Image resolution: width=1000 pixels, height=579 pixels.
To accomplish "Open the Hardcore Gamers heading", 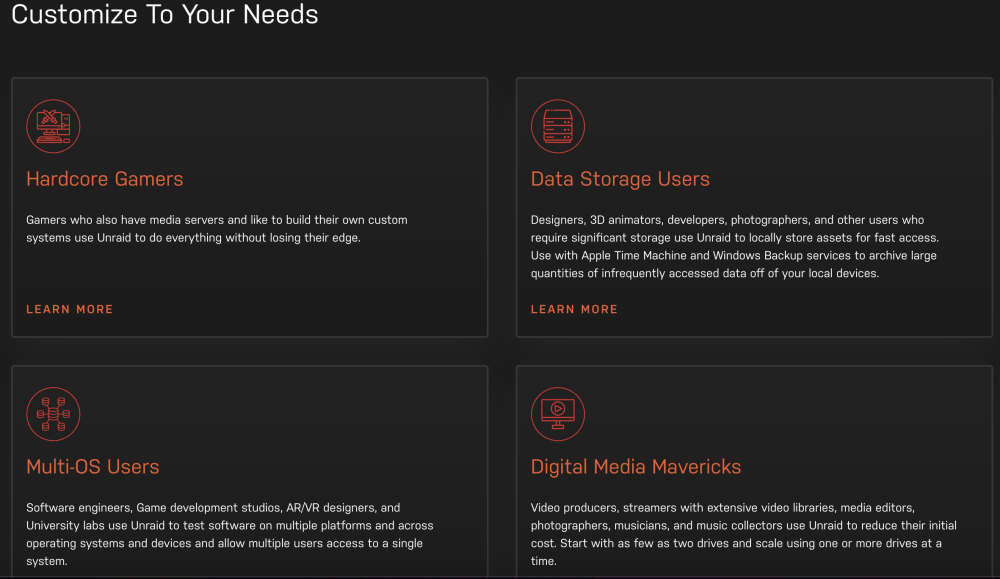I will tap(105, 179).
